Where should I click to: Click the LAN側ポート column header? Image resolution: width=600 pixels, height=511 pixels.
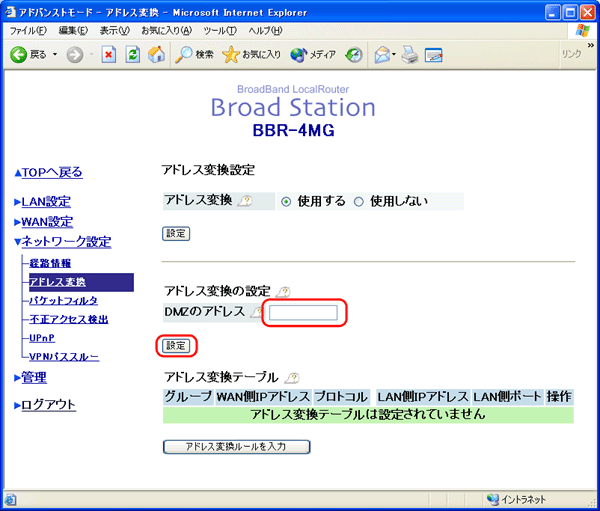pos(507,397)
